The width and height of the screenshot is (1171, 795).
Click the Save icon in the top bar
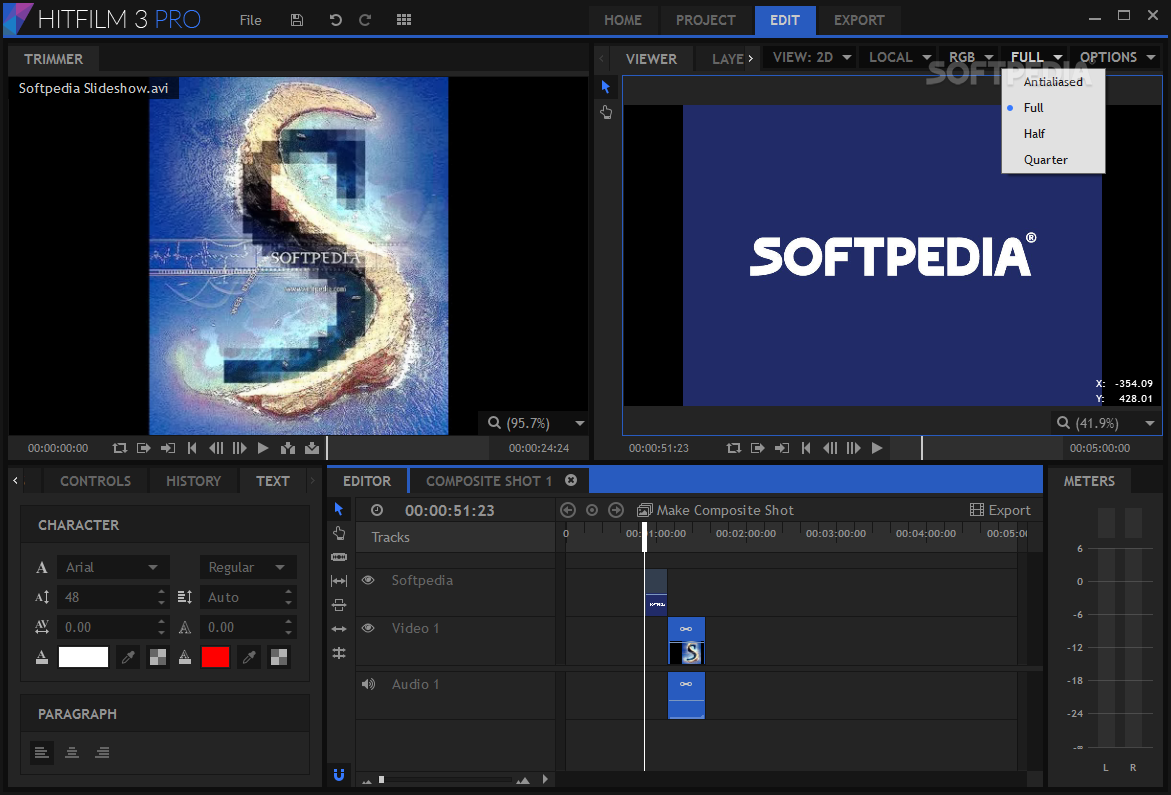[x=296, y=20]
